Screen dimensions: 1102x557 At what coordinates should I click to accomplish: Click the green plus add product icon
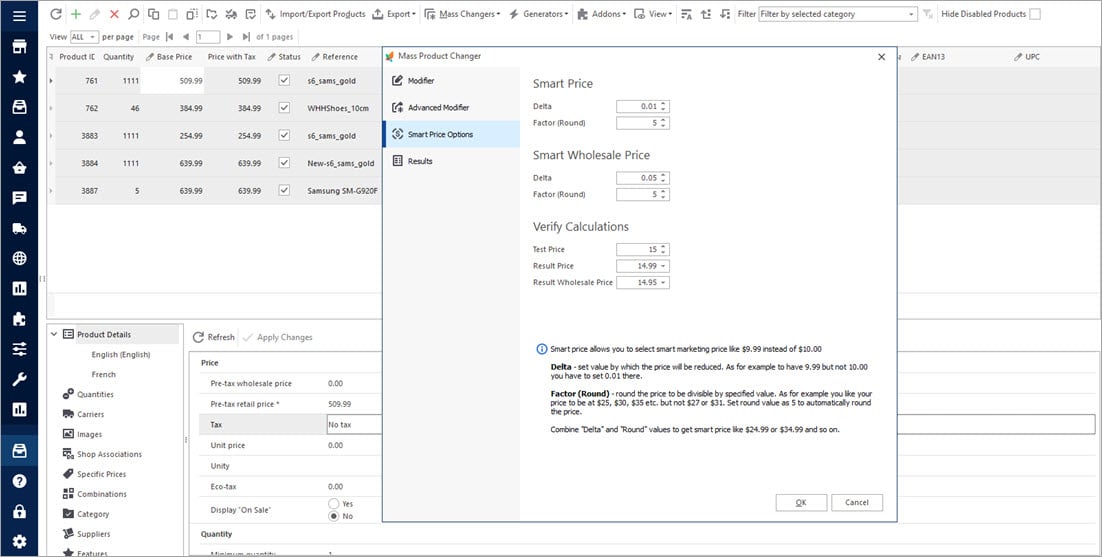pyautogui.click(x=76, y=14)
